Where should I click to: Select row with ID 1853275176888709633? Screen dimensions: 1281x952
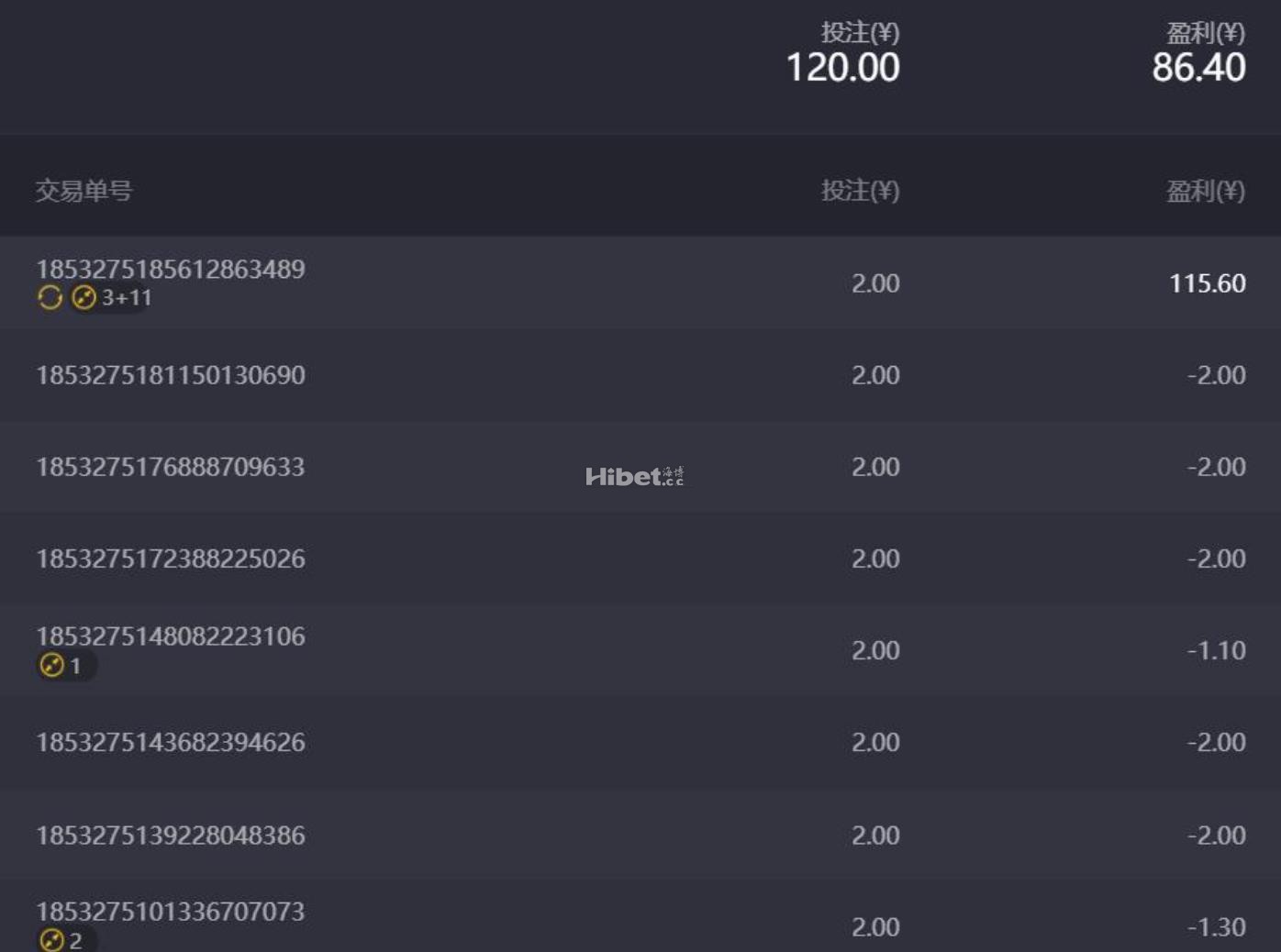click(170, 467)
